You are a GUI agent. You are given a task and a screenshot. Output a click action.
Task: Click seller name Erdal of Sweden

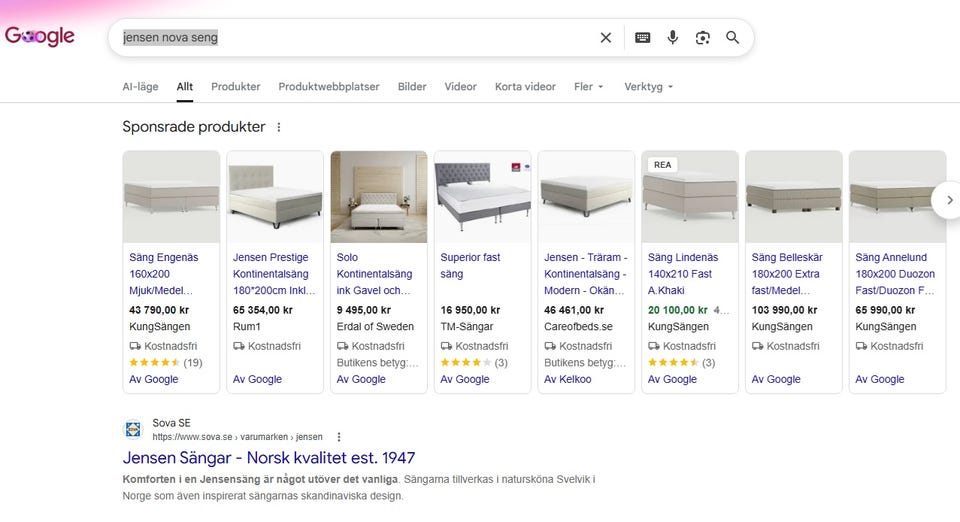coord(375,327)
